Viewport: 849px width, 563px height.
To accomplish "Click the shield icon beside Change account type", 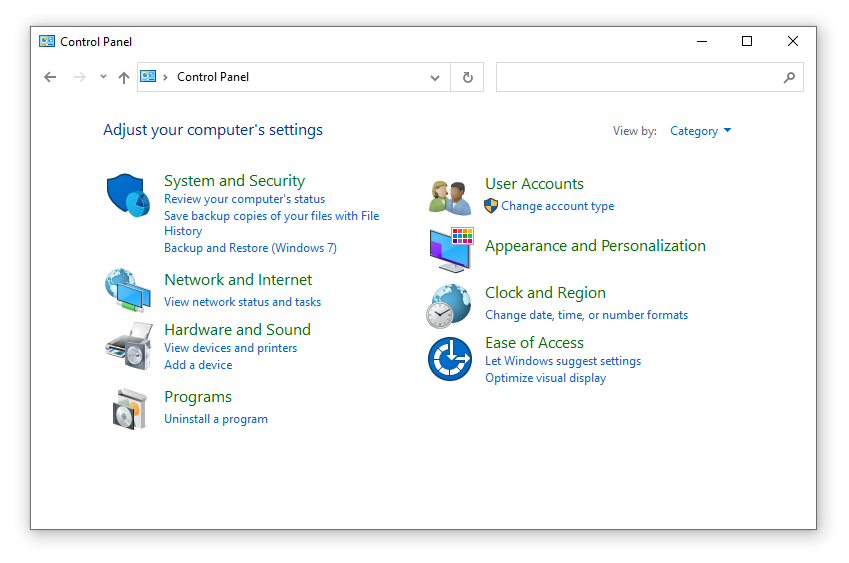I will (x=491, y=206).
